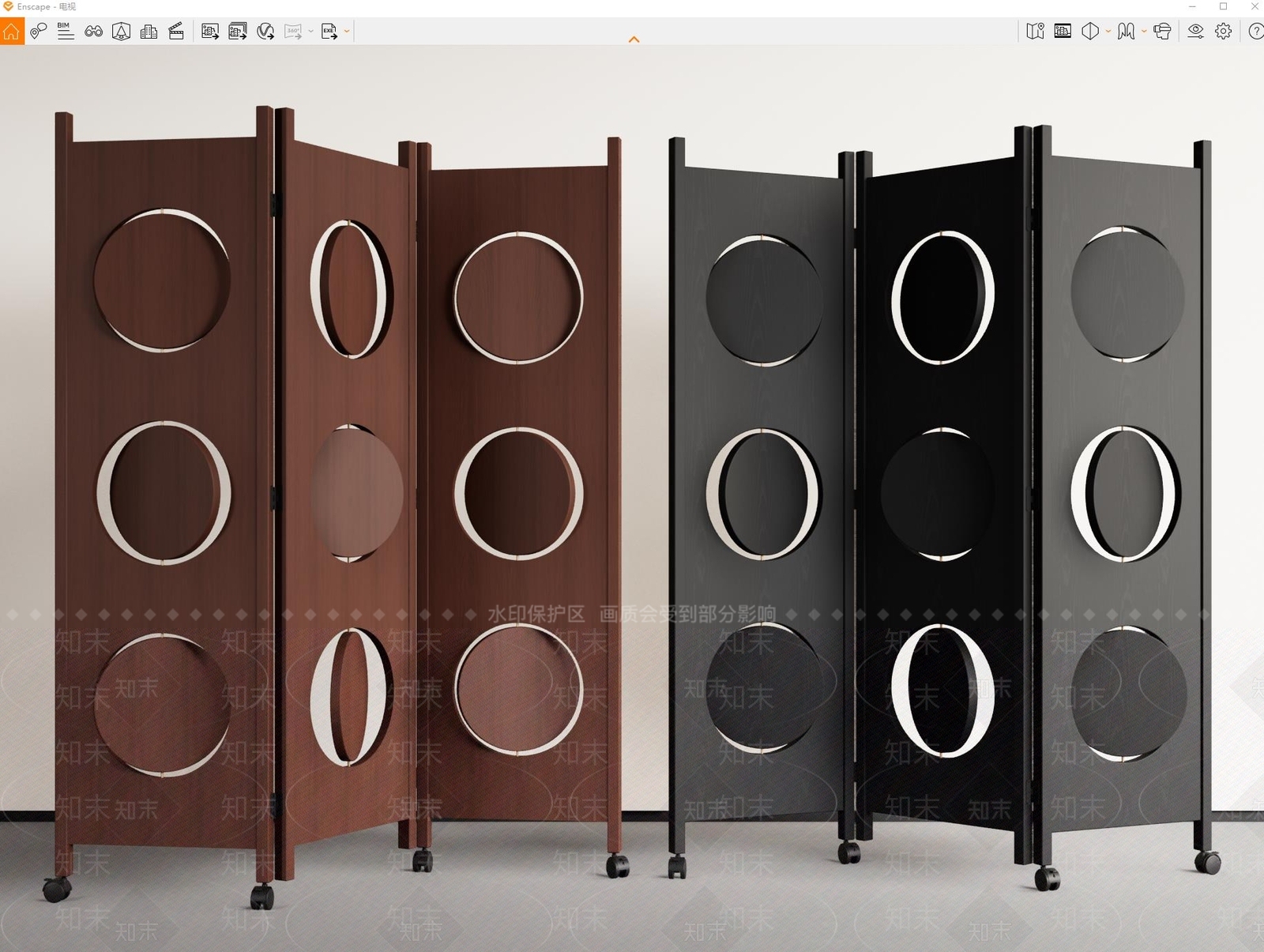Open the site context map tool
The width and height of the screenshot is (1264, 952).
1035,32
